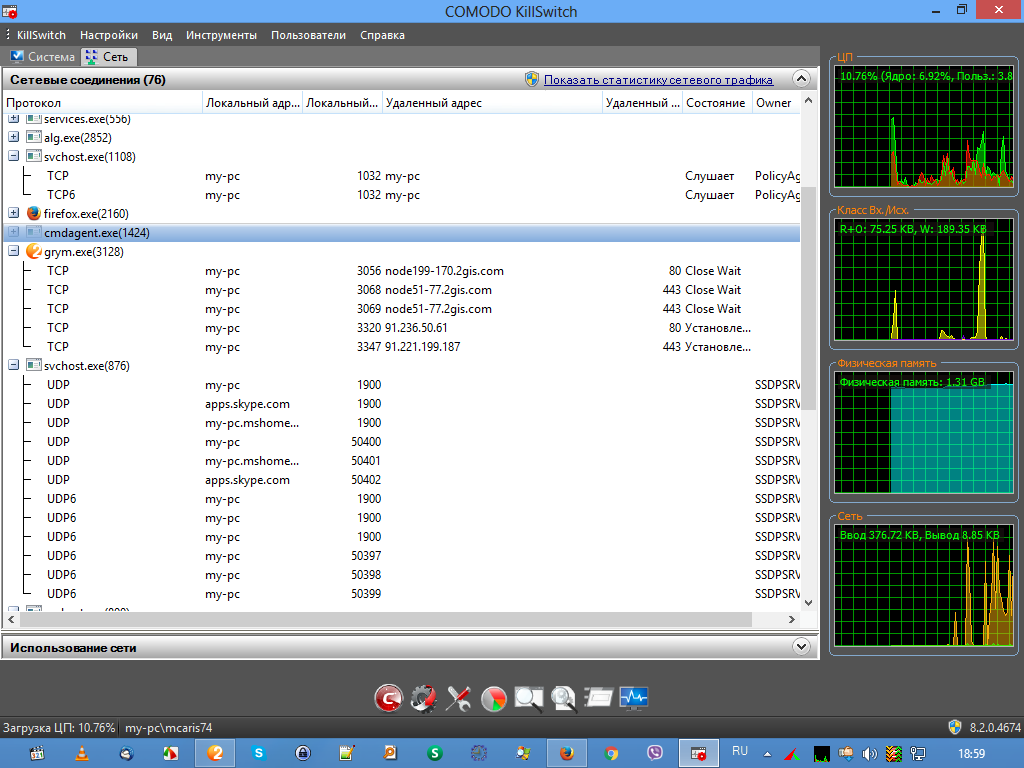
Task: Click version 8.2.0.4674 in status bar
Action: pyautogui.click(x=995, y=728)
